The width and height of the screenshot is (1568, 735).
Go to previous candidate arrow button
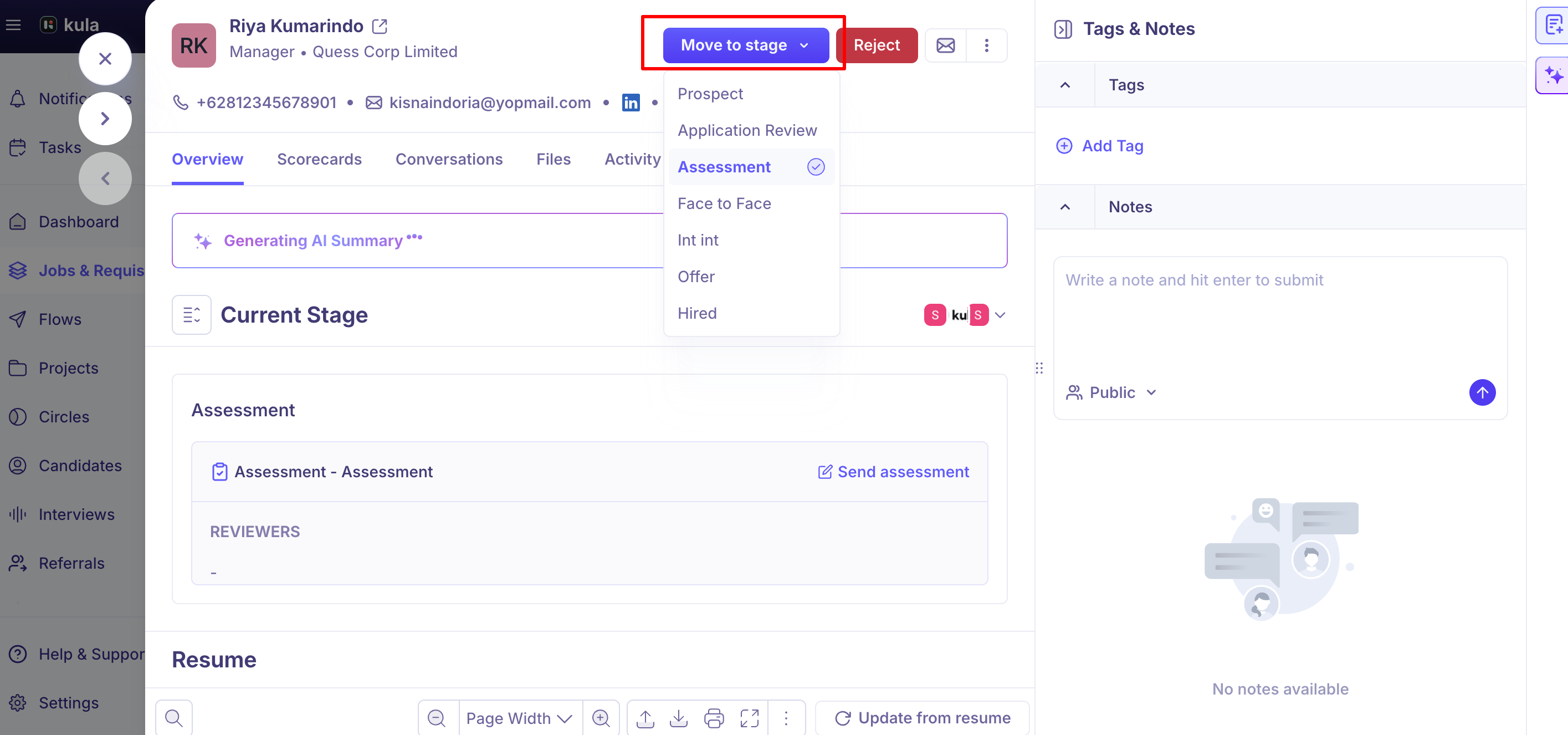(x=105, y=178)
